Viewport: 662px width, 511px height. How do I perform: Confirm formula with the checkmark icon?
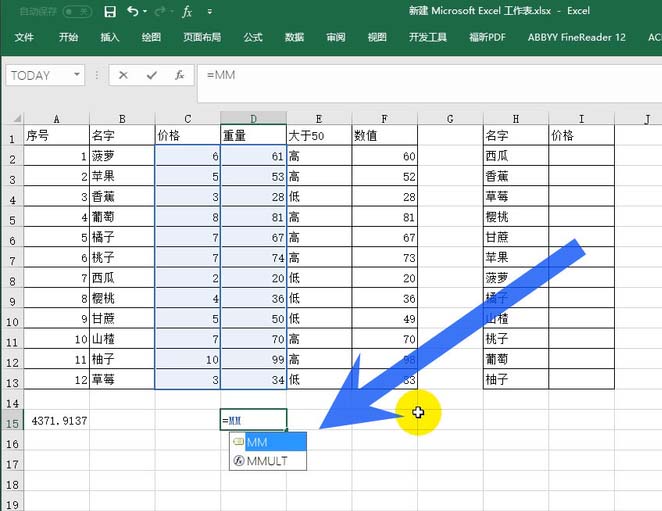152,75
